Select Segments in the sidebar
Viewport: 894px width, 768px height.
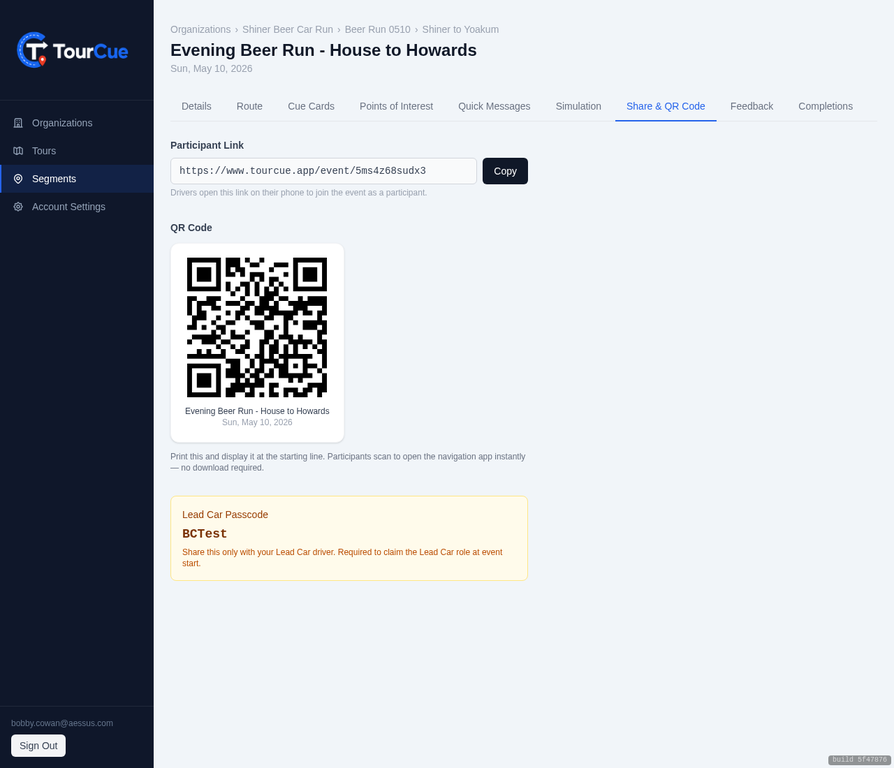(77, 178)
